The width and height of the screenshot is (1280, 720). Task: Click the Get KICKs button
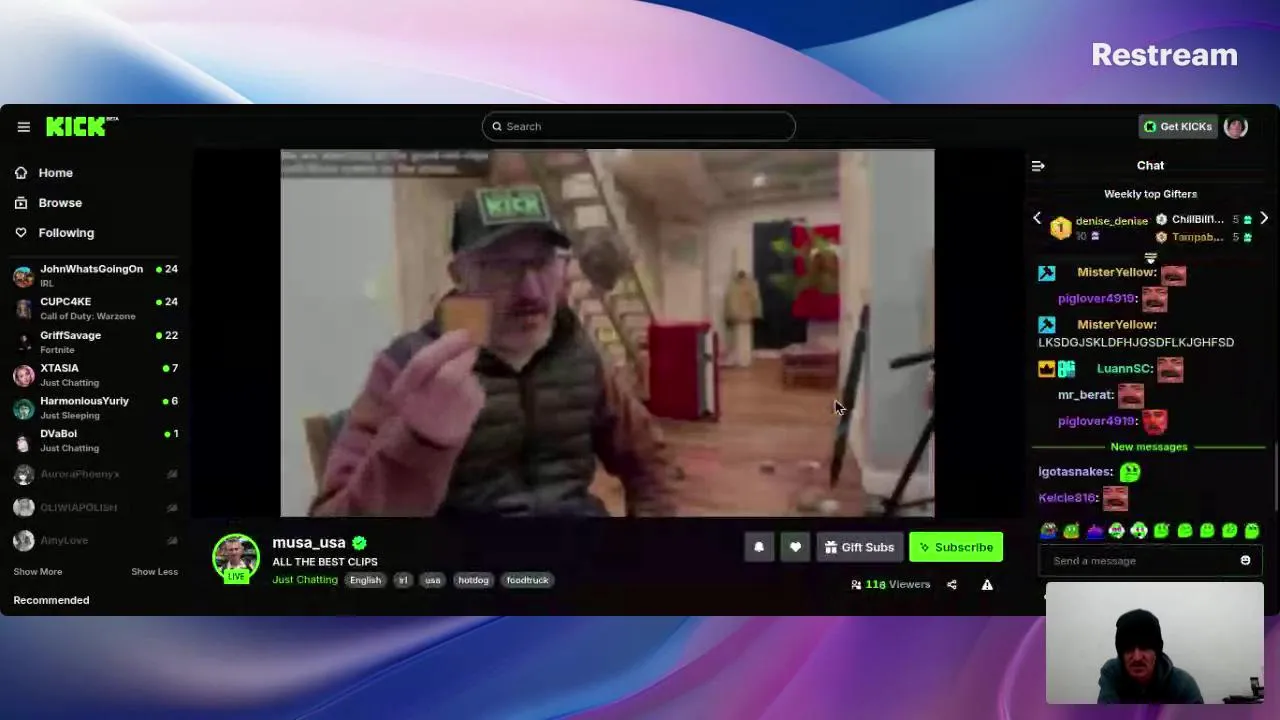point(1178,127)
